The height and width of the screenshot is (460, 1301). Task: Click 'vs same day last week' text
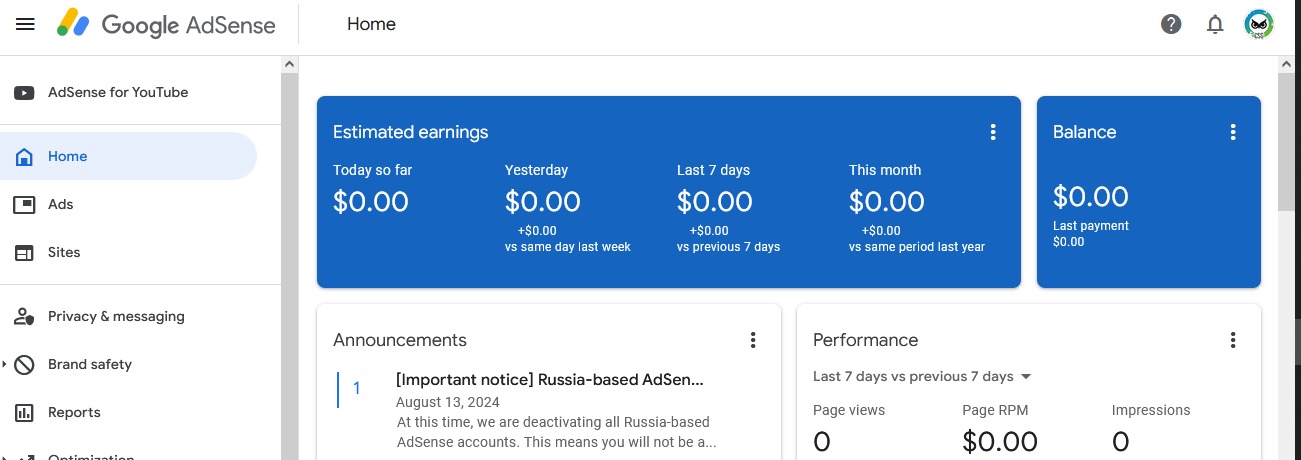568,247
